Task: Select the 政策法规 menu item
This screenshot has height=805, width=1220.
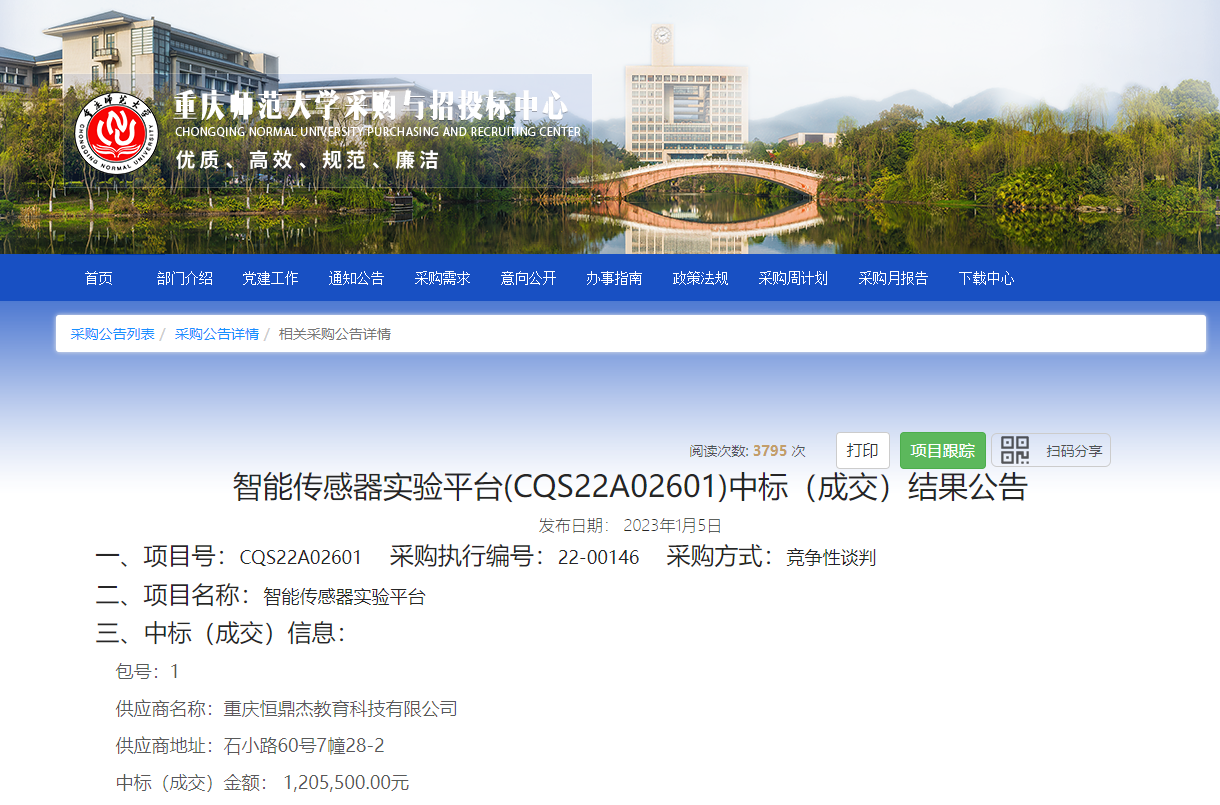Action: pyautogui.click(x=700, y=279)
